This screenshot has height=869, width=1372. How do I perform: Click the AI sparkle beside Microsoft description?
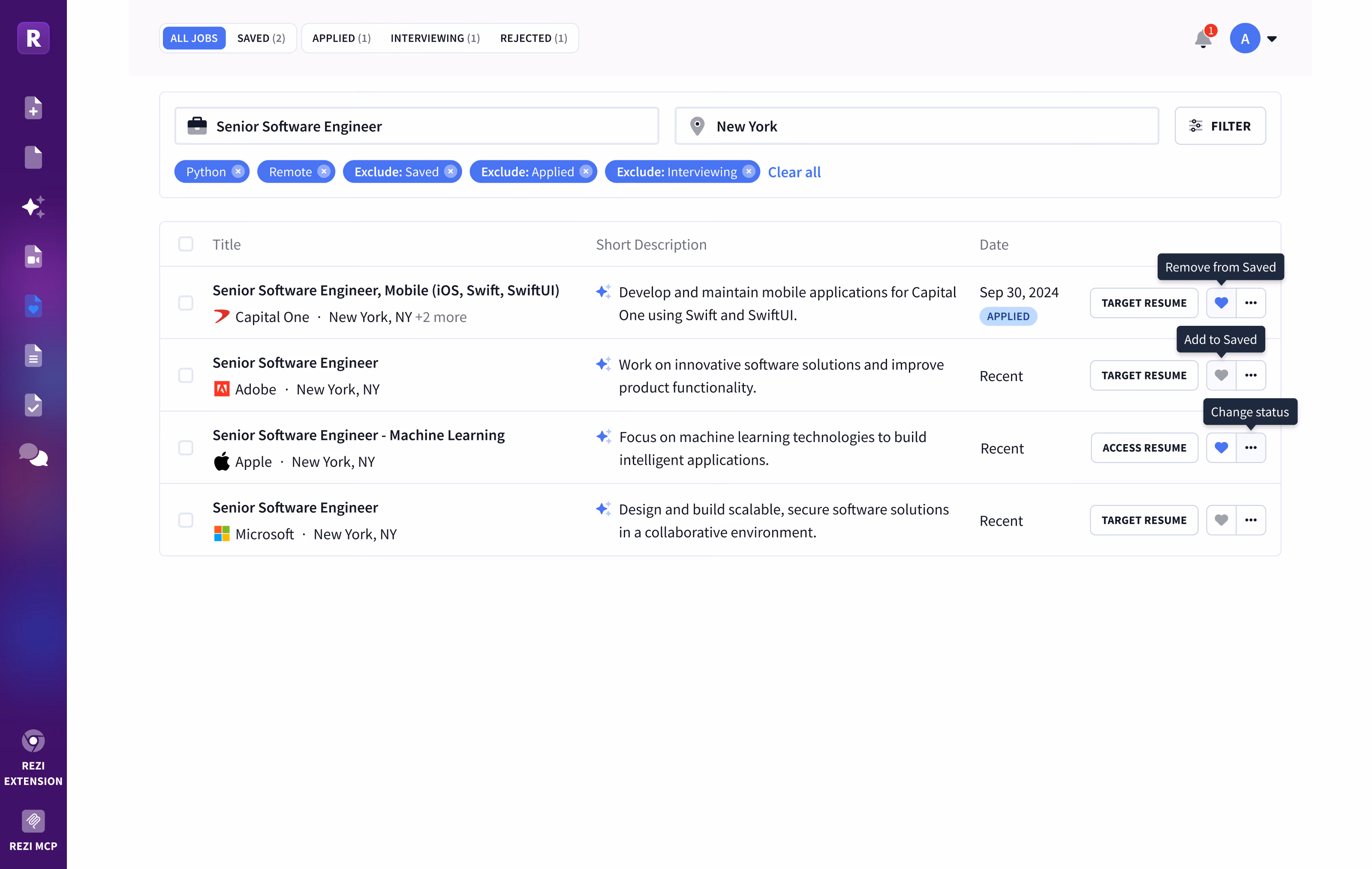point(603,508)
